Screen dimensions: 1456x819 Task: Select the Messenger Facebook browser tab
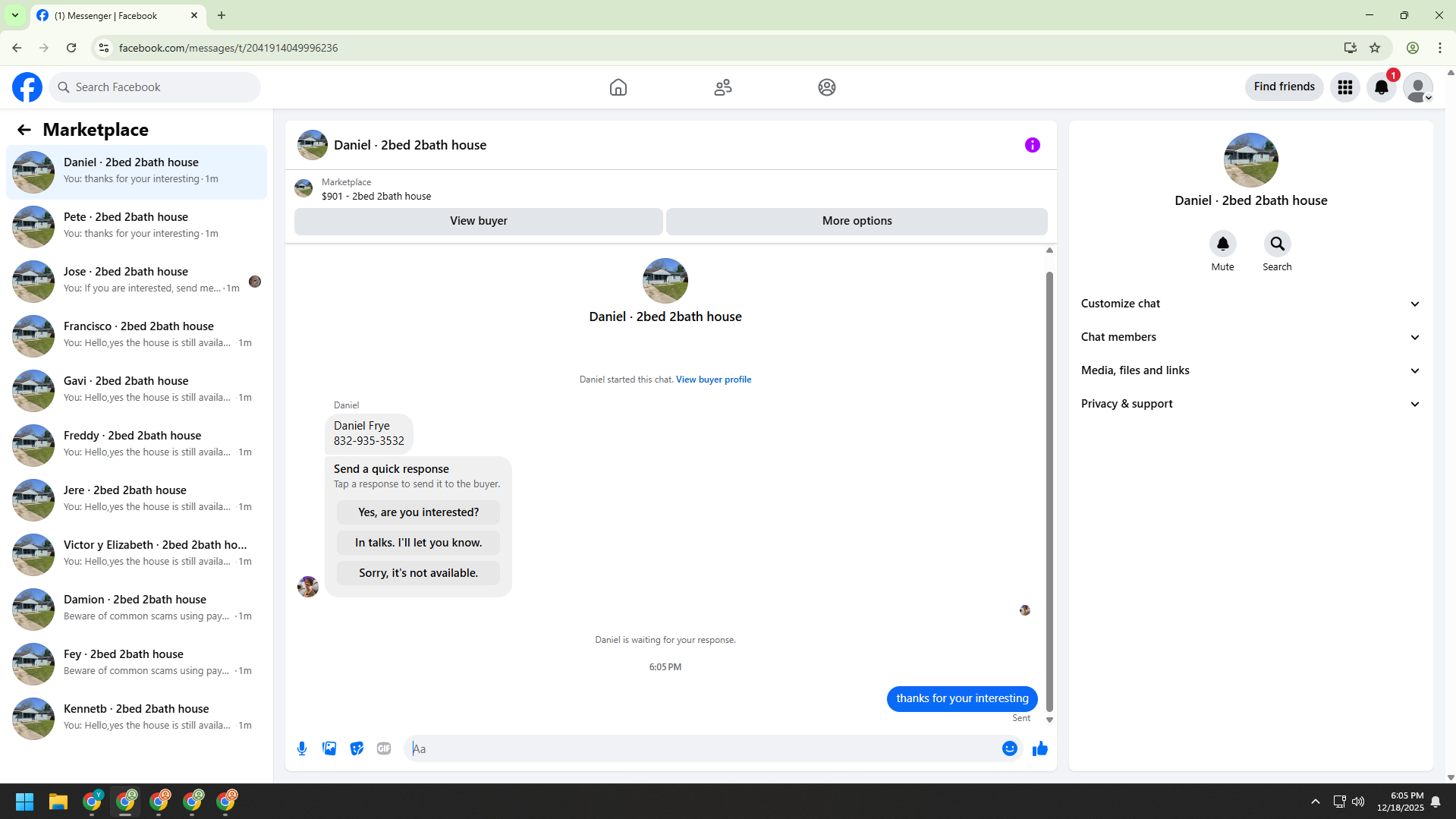coord(118,15)
